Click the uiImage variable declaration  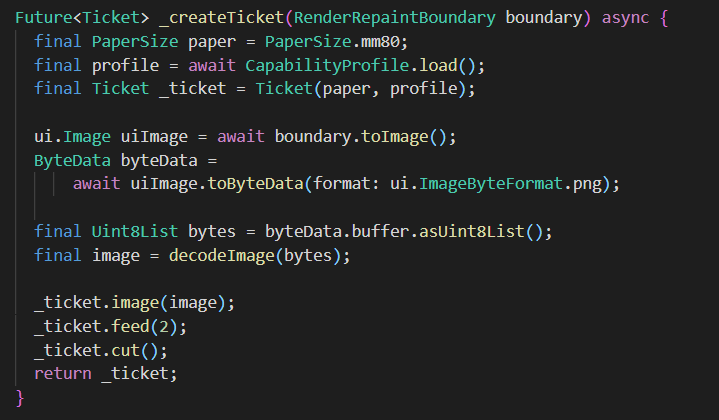click(154, 137)
